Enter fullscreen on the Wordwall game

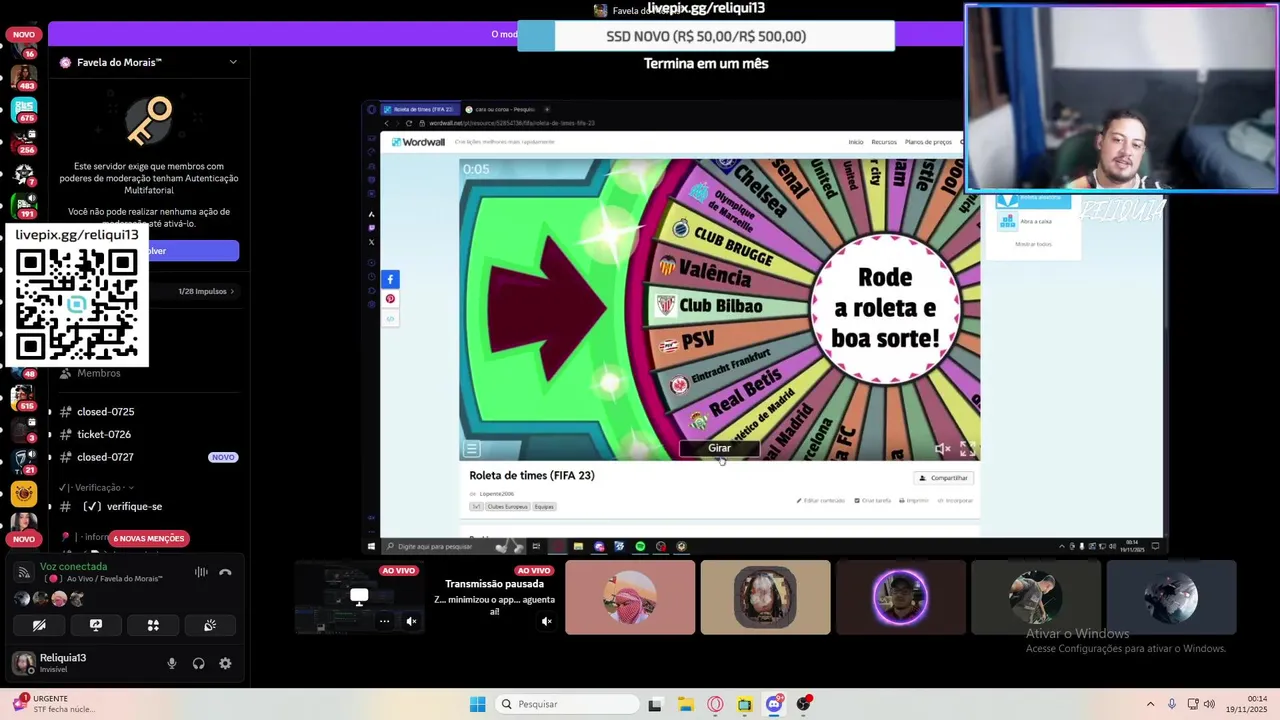[x=967, y=449]
